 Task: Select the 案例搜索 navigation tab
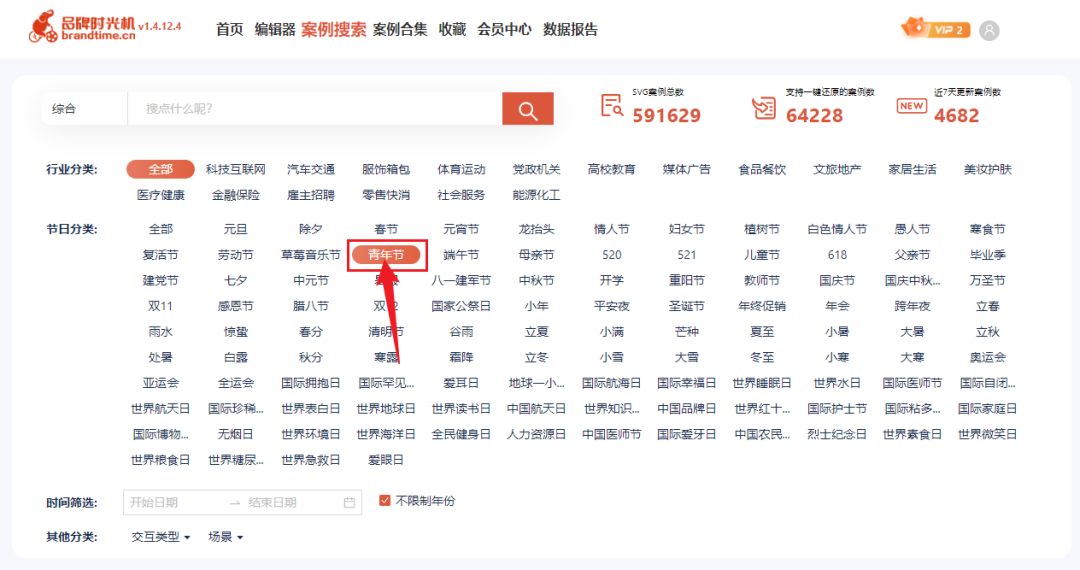[333, 30]
